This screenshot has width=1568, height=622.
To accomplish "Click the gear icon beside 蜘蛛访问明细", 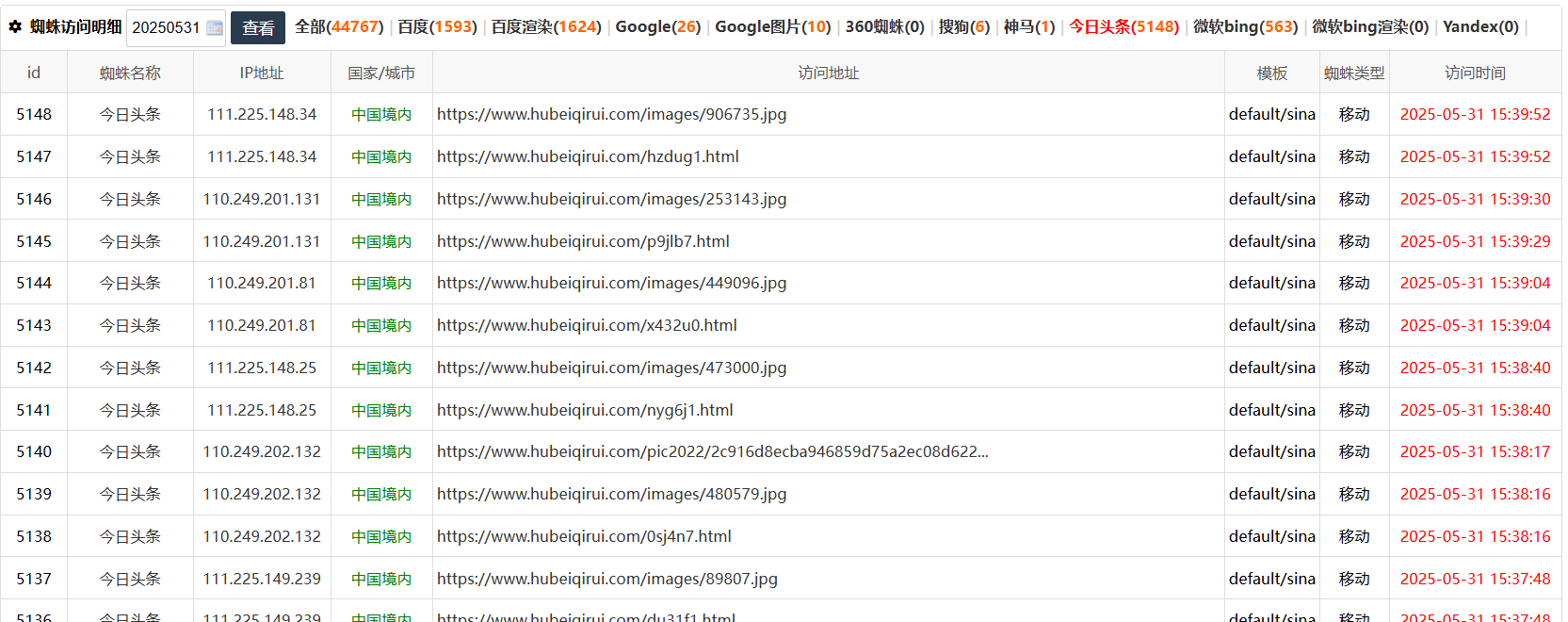I will (x=15, y=27).
